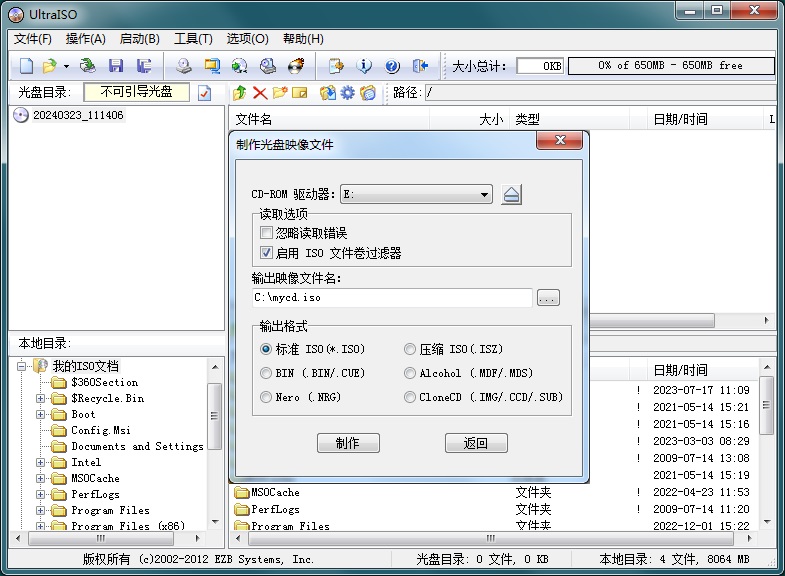
Task: Check the 忽略读取错误 checkbox
Action: pyautogui.click(x=266, y=233)
